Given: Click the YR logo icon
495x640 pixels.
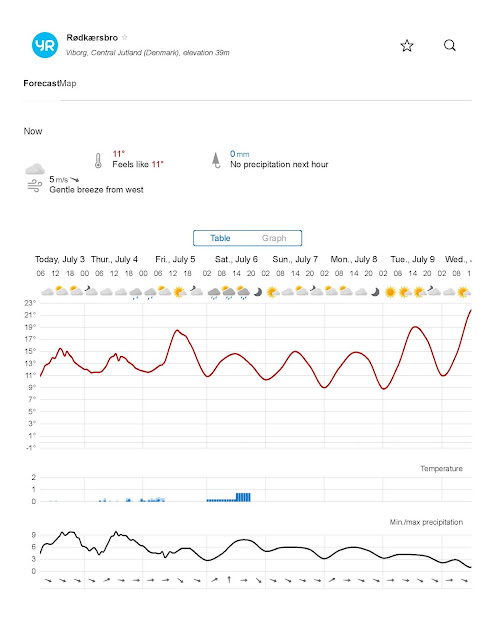Looking at the screenshot, I should click(45, 45).
